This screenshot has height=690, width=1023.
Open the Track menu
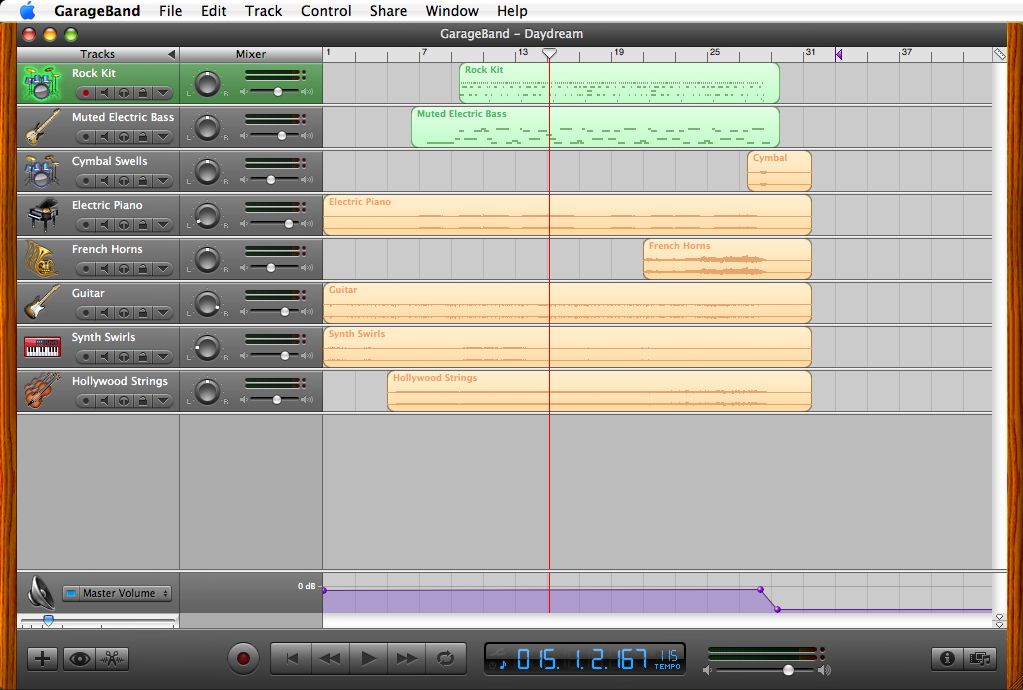(264, 11)
